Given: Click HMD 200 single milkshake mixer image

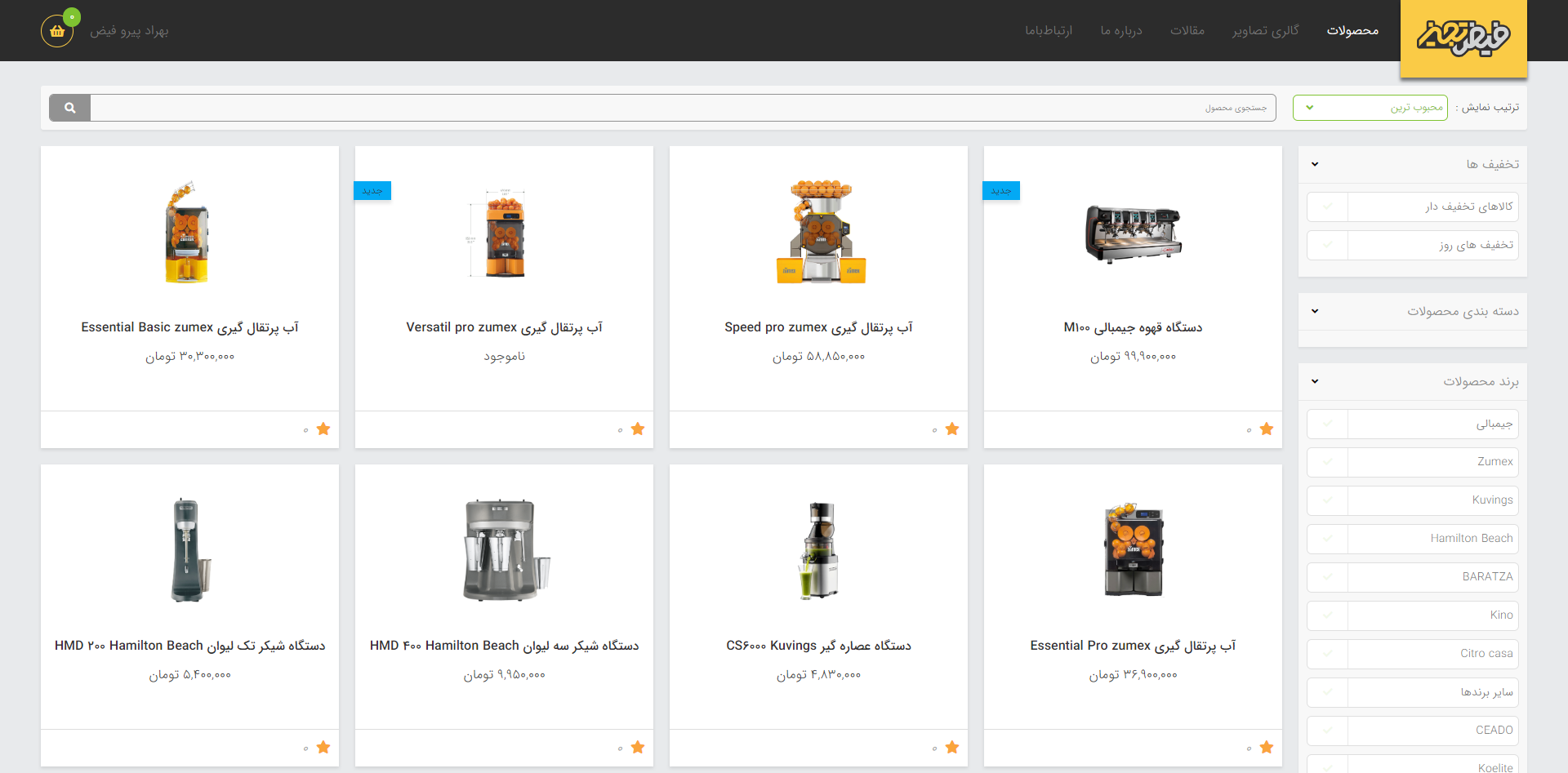Looking at the screenshot, I should pos(190,550).
